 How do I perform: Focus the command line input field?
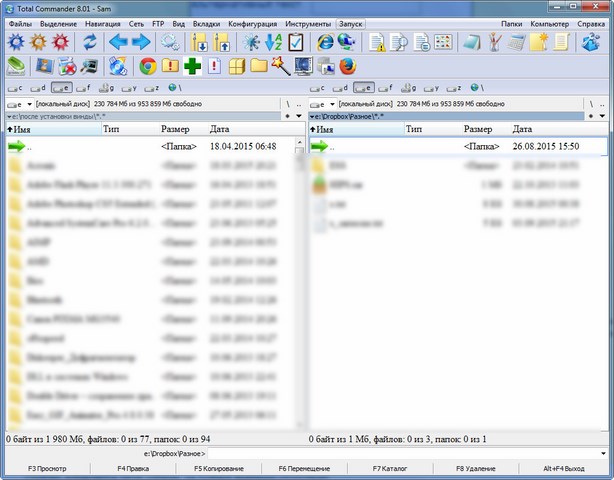(x=403, y=454)
